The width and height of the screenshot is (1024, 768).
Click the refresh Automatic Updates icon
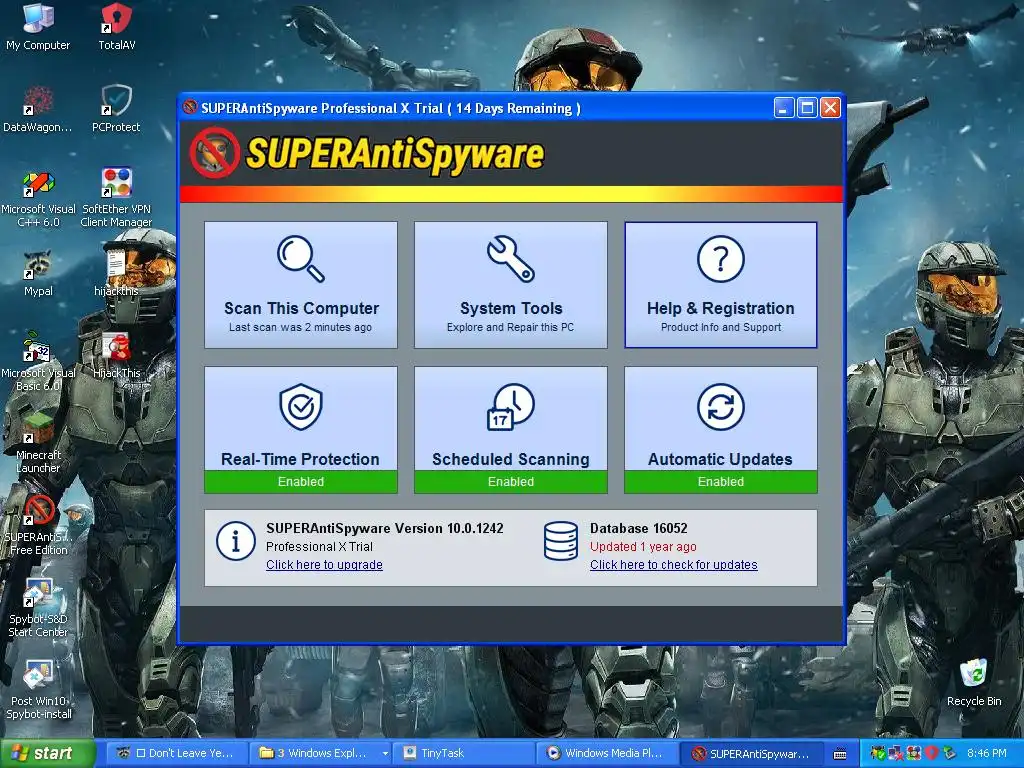[721, 406]
